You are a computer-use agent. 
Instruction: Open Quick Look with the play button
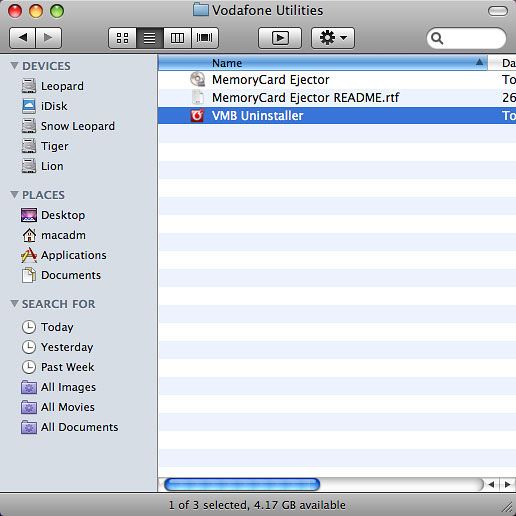pyautogui.click(x=280, y=38)
